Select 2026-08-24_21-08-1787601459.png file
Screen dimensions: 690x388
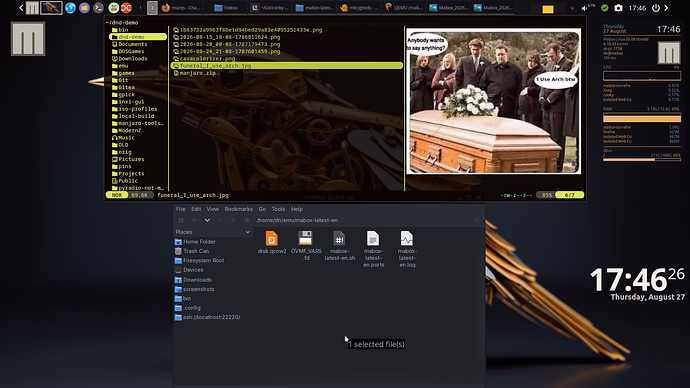click(x=227, y=51)
